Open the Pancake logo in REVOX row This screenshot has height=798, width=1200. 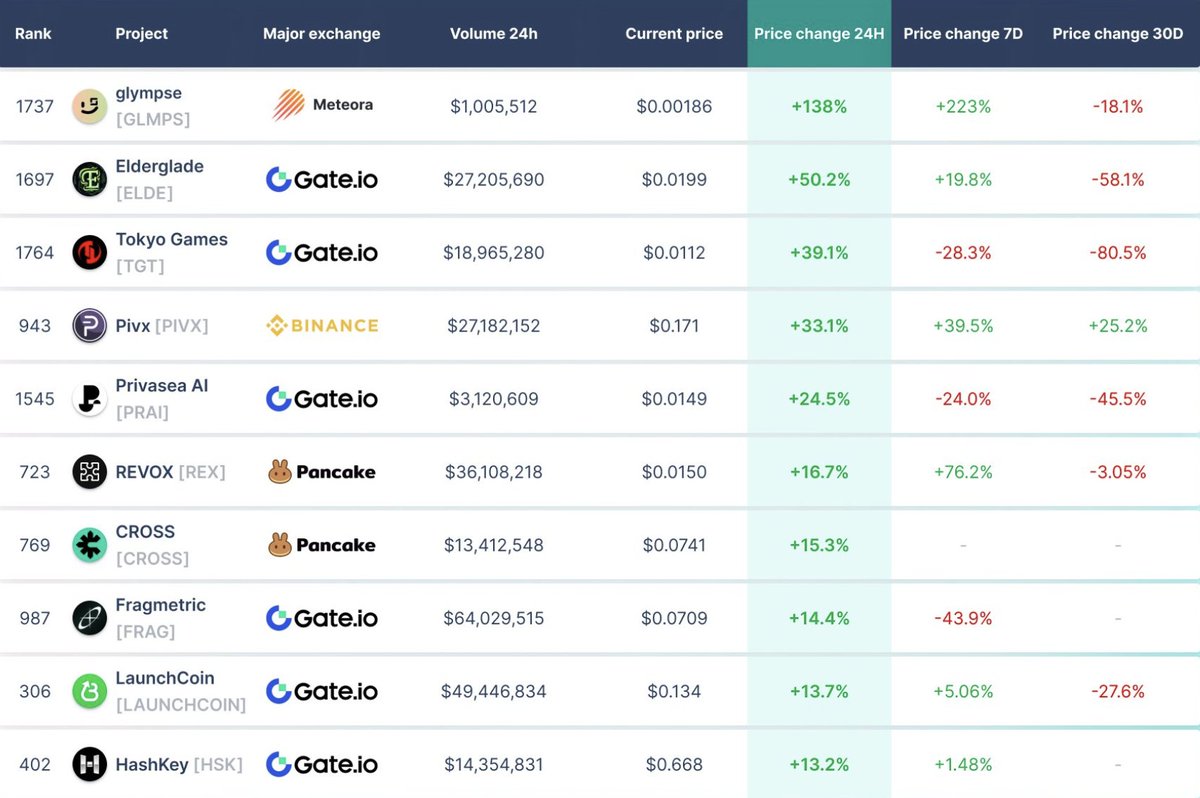(x=322, y=472)
